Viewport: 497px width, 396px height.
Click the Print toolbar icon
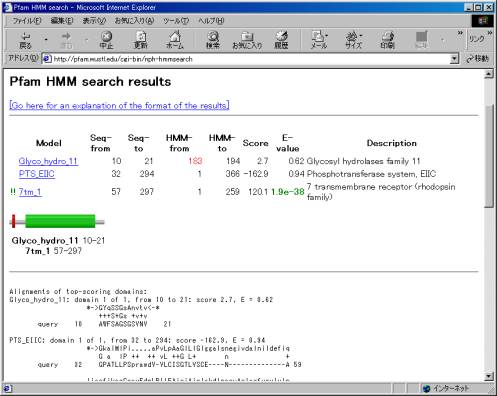point(388,40)
